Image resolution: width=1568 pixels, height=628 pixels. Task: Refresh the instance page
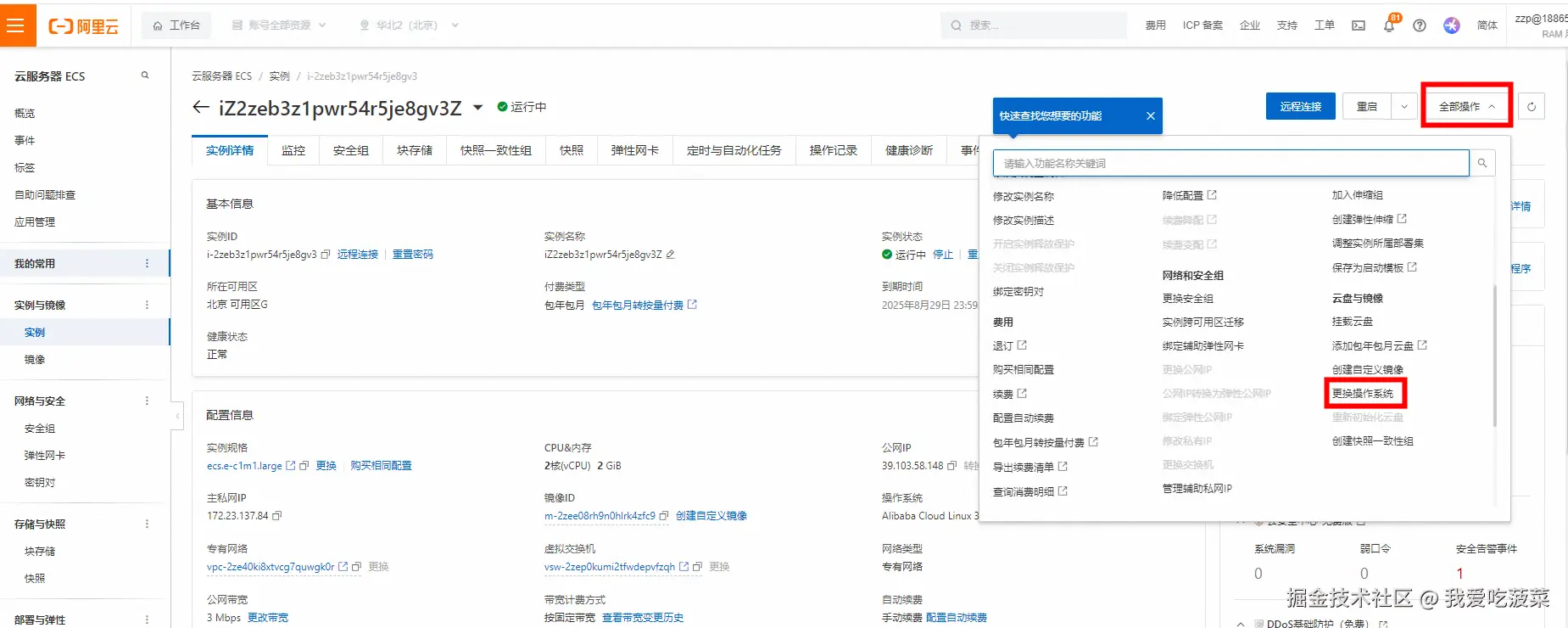pos(1532,107)
